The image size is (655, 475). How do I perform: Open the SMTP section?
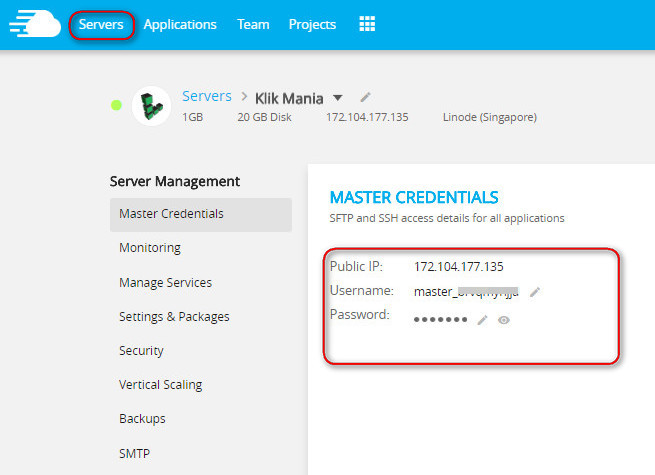(135, 453)
